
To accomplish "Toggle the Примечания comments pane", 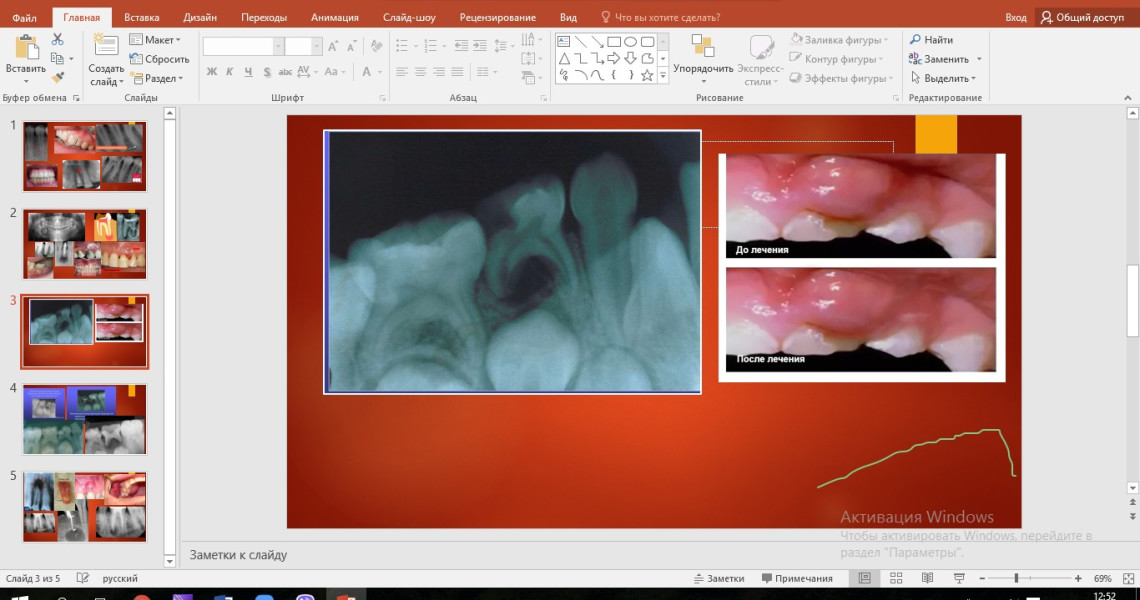I will click(797, 578).
